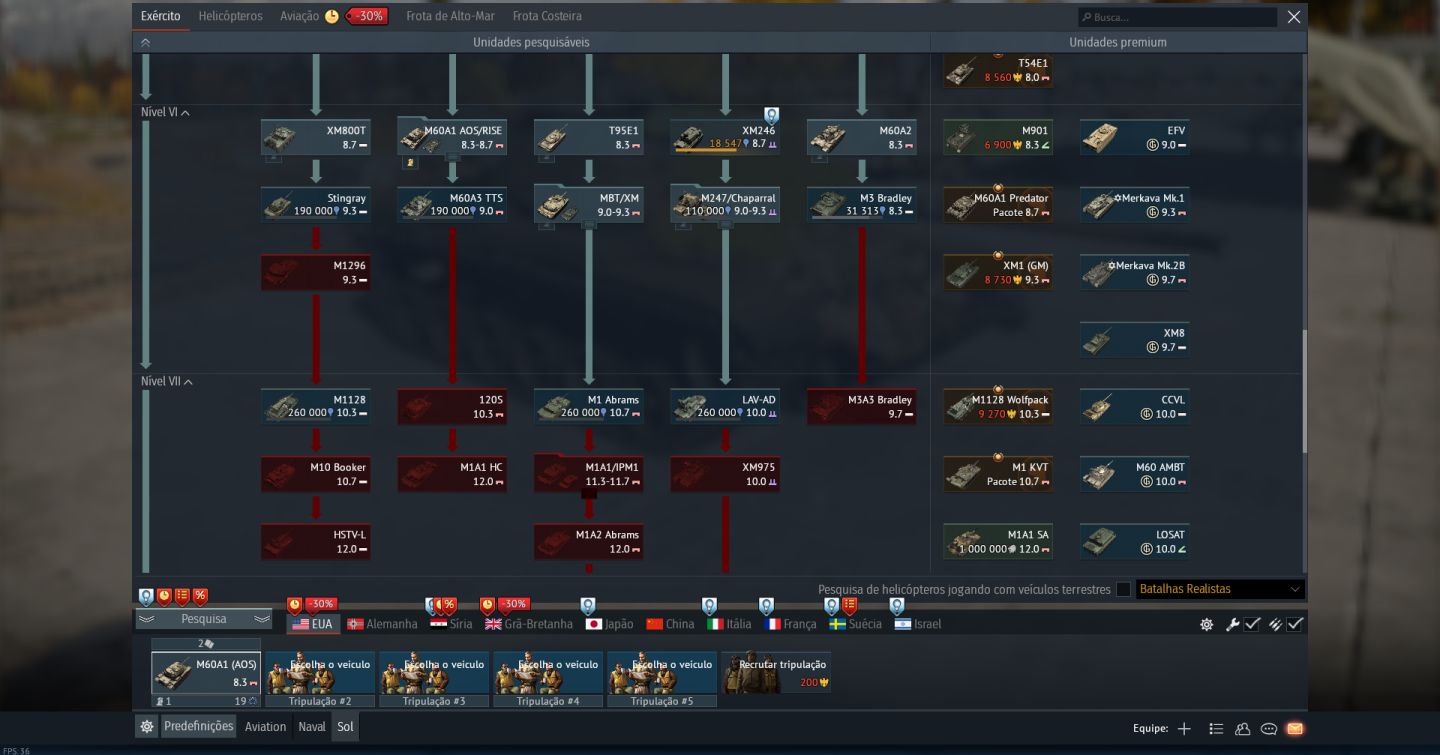The height and width of the screenshot is (755, 1440).
Task: Open the chat speech bubble icon
Action: (1269, 729)
